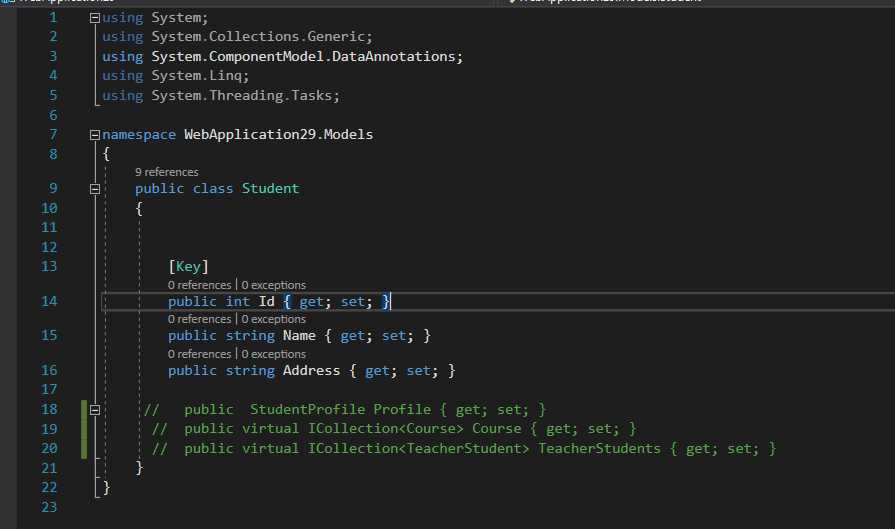Image resolution: width=895 pixels, height=529 pixels.
Task: Collapse the namespace WebApplication29.Models block
Action: pos(95,135)
